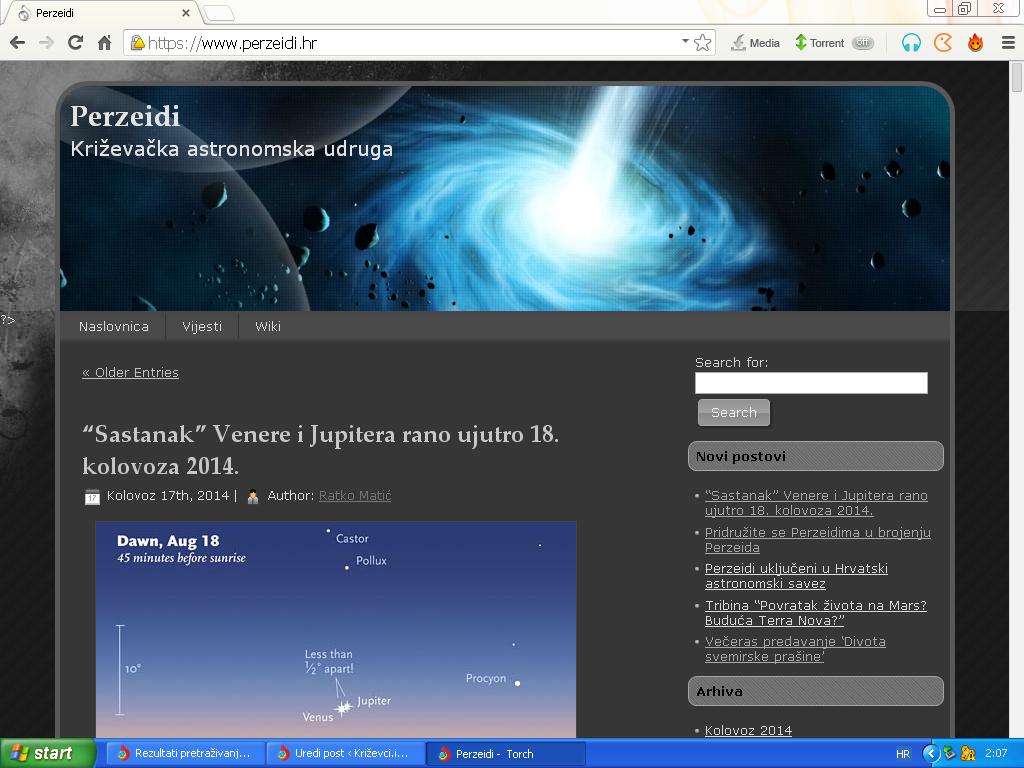
Task: Click the flame-face Torch extension icon
Action: [975, 43]
